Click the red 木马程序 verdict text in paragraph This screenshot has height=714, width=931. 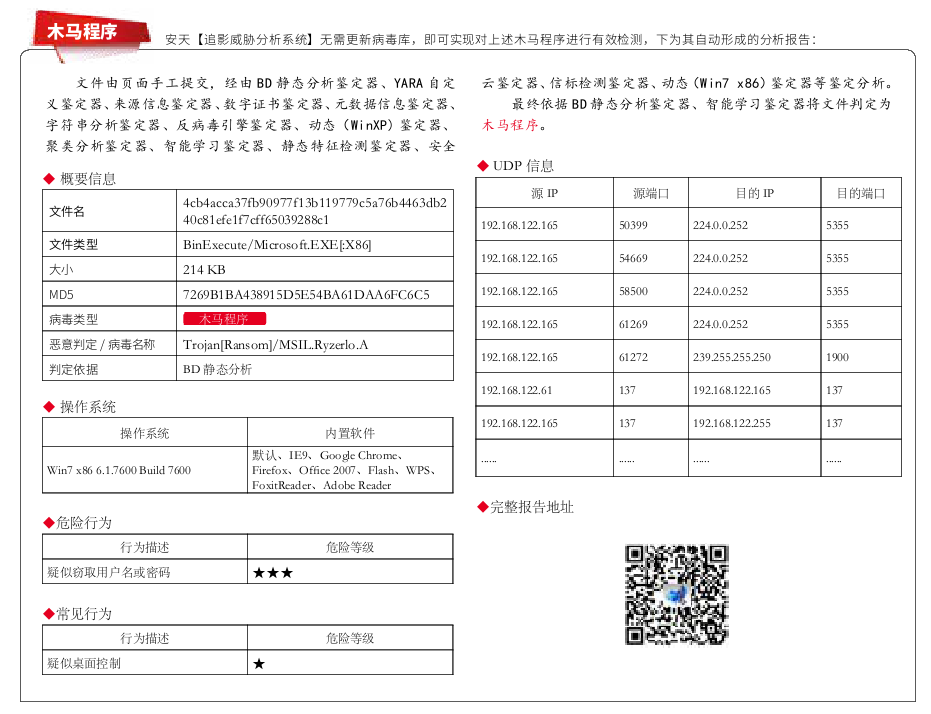[x=509, y=125]
